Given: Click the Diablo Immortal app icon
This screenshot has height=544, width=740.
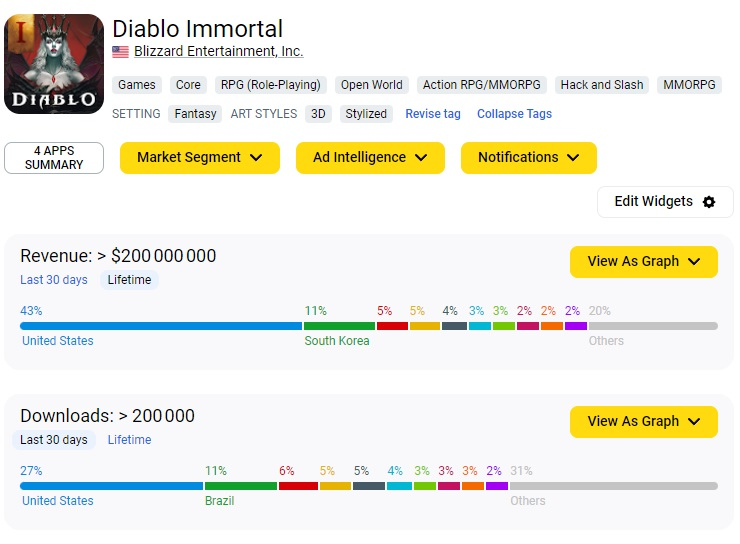Looking at the screenshot, I should click(x=54, y=64).
